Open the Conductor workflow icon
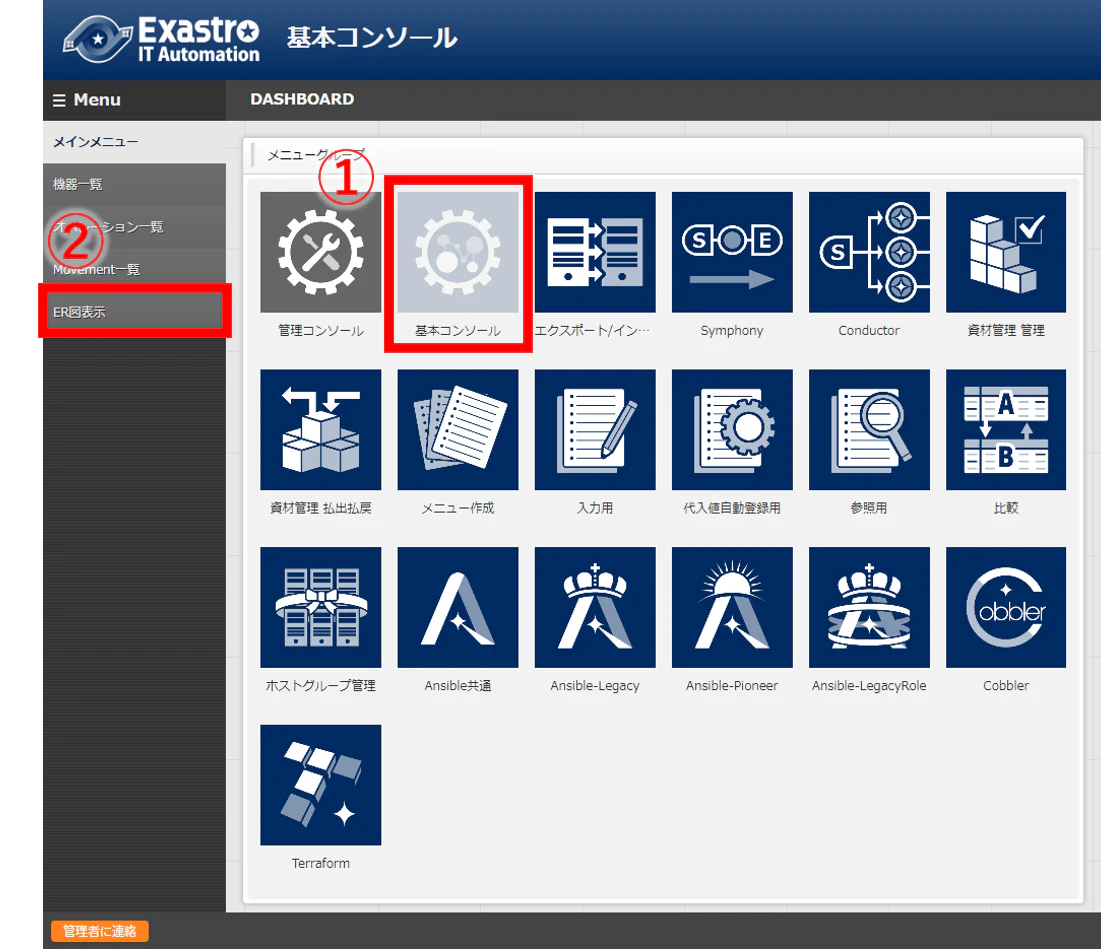Screen dimensions: 1101x949 pyautogui.click(x=869, y=252)
